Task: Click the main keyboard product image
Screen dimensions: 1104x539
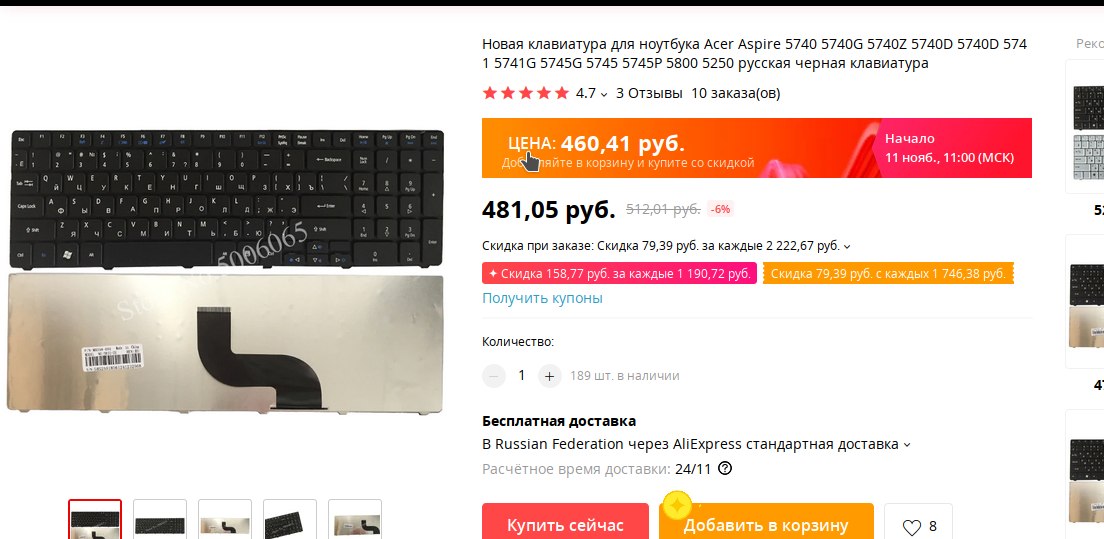Action: coord(227,271)
